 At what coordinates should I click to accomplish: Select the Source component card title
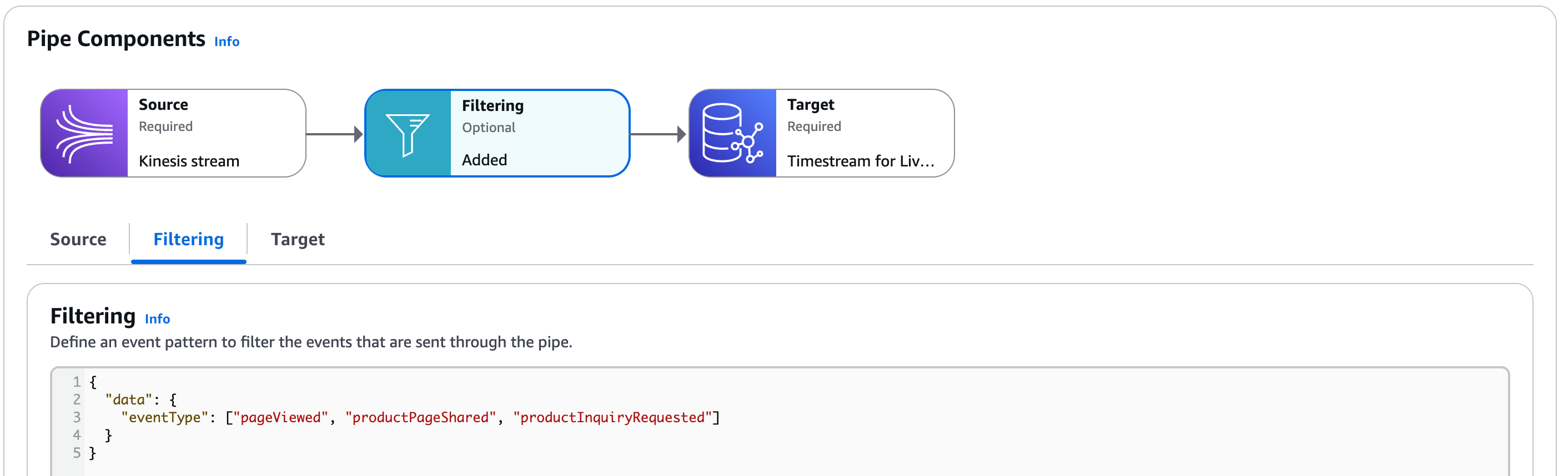(163, 104)
